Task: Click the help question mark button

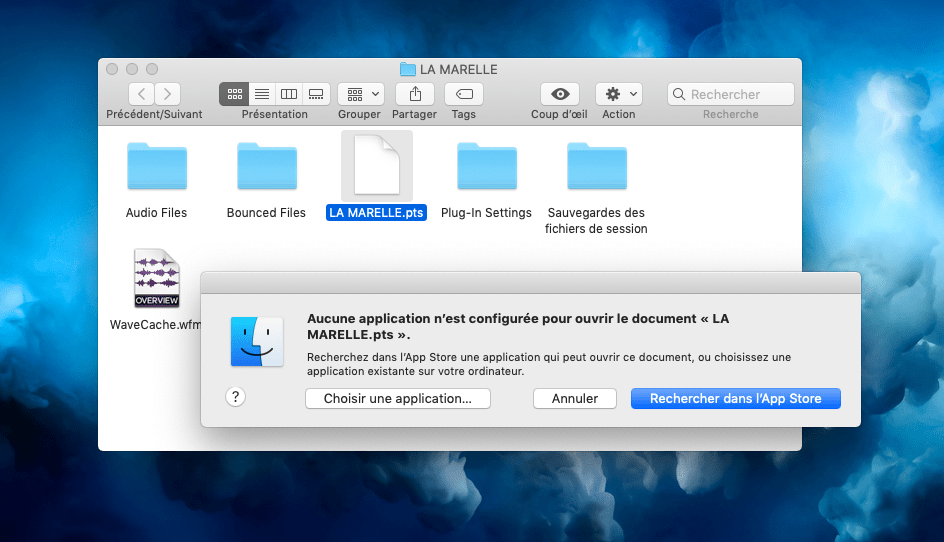Action: pos(235,397)
